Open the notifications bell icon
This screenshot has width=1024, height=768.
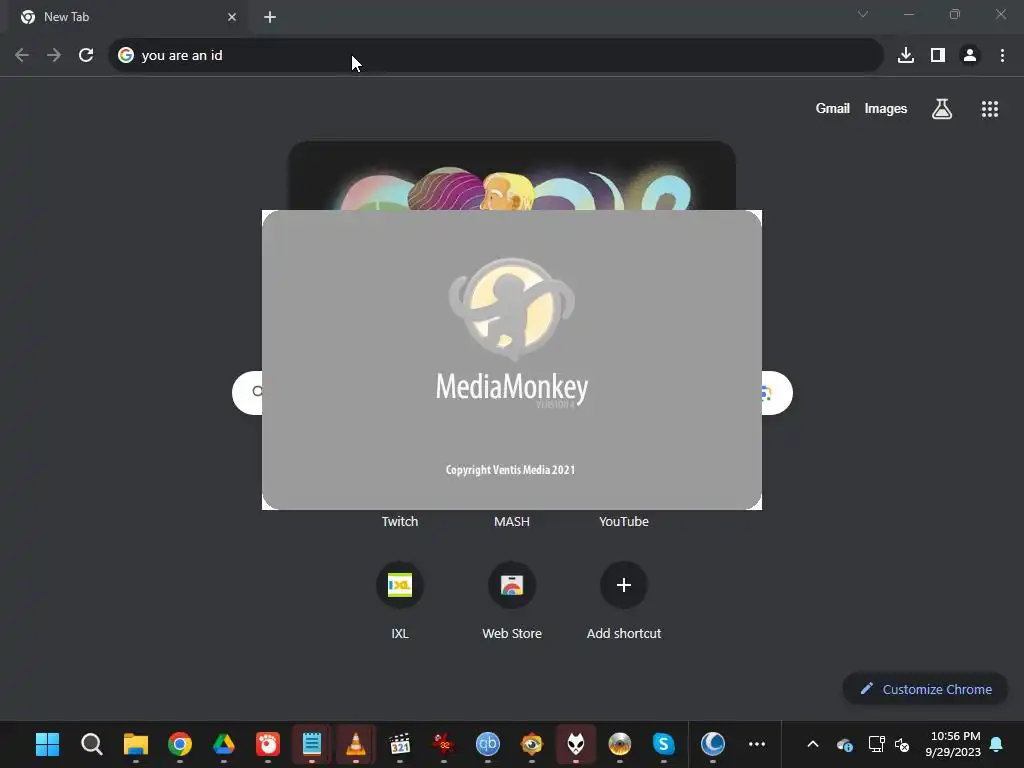pos(997,744)
